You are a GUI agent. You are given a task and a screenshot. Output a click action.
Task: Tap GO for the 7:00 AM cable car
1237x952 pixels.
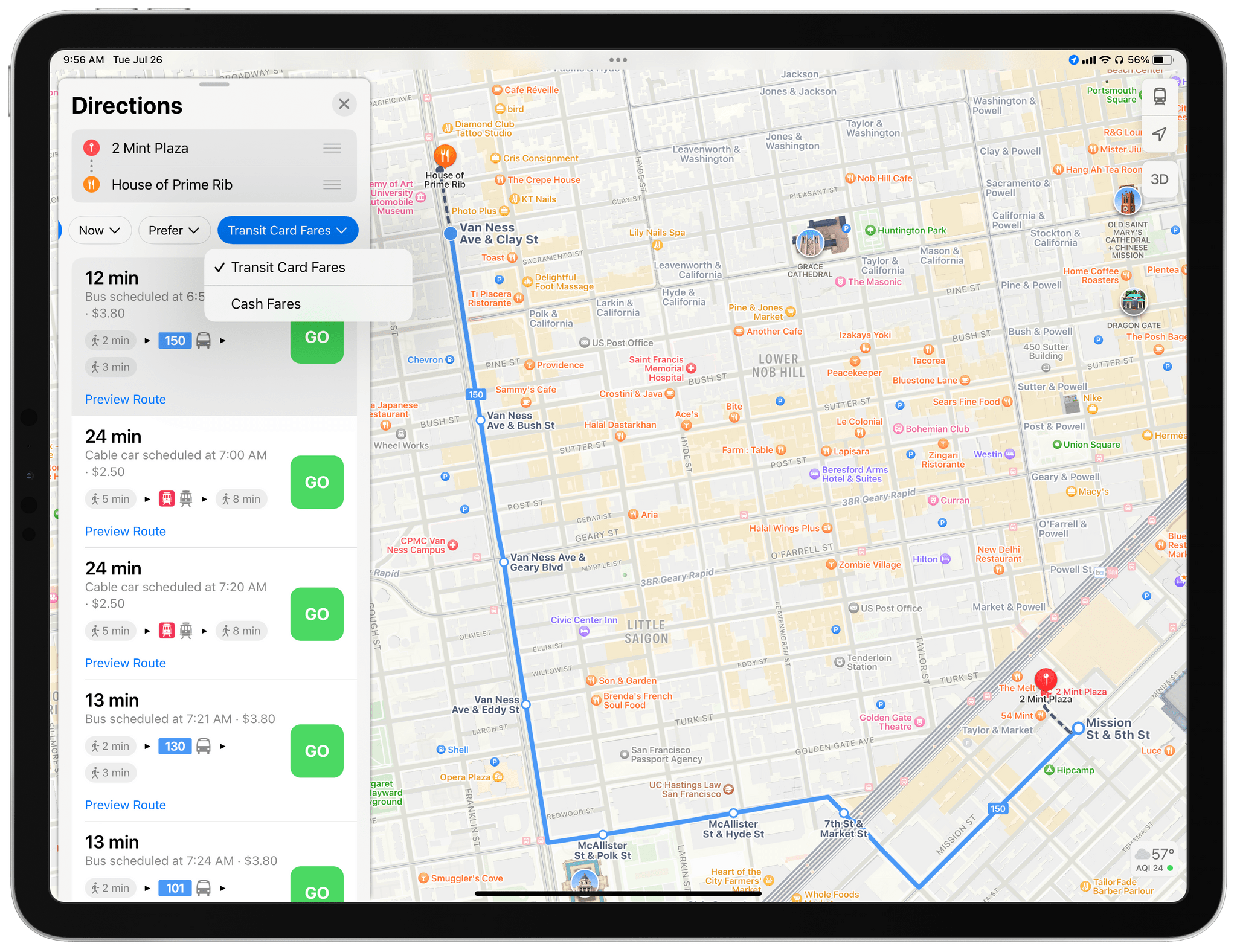[x=316, y=482]
